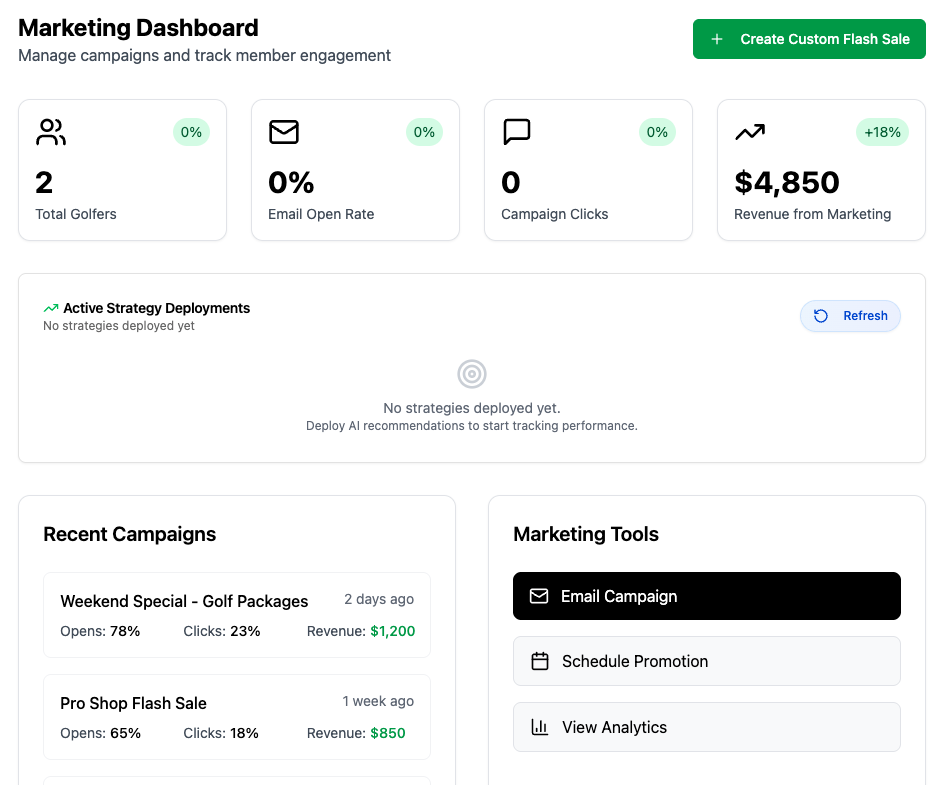Click the Campaign Clicks chat bubble icon
This screenshot has height=785, width=932.
[x=517, y=131]
